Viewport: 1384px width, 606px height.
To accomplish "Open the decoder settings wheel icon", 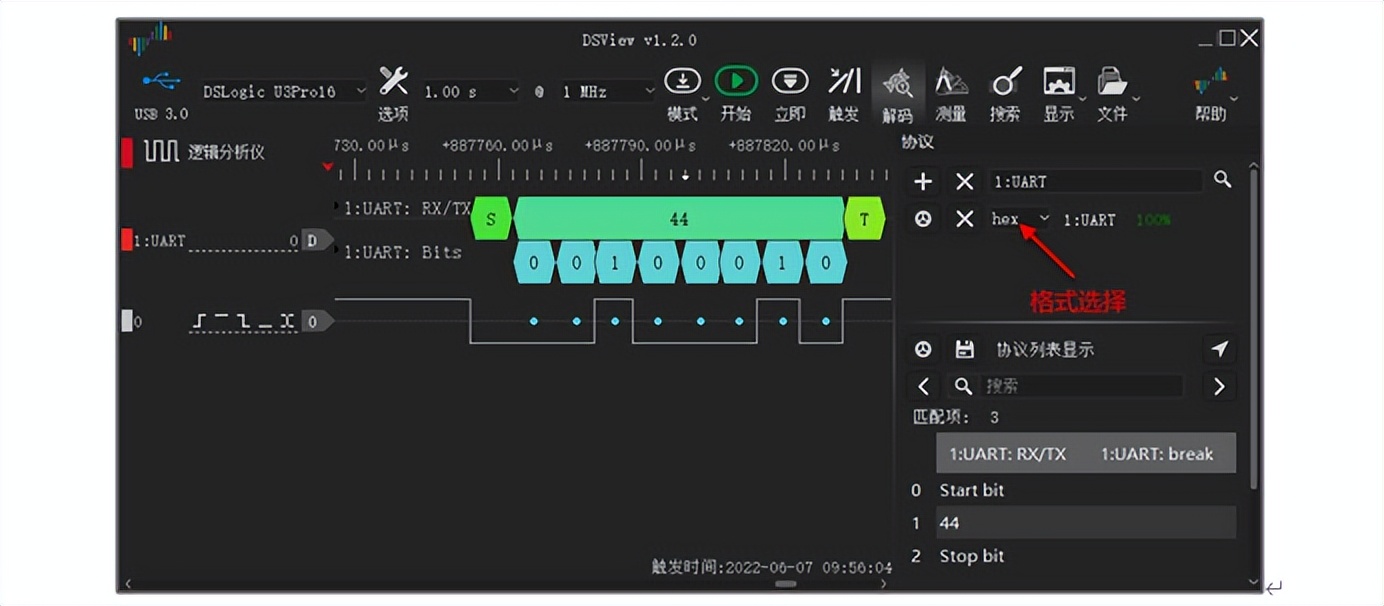I will click(x=923, y=219).
